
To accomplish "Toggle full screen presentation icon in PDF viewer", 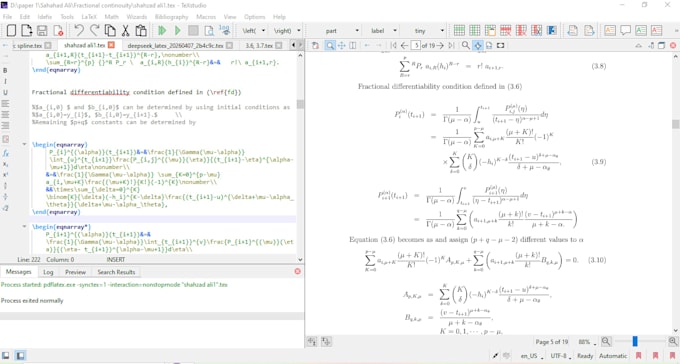I will 500,46.
